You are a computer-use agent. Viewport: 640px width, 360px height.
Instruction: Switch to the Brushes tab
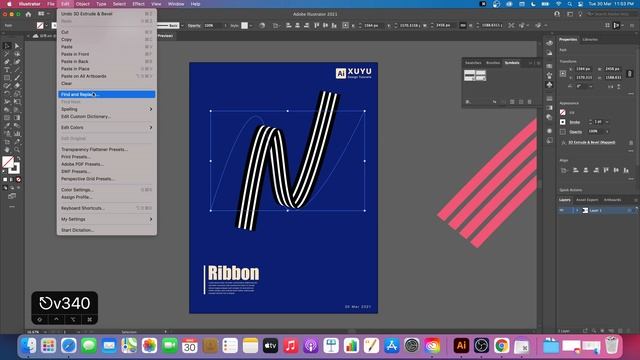pos(493,63)
